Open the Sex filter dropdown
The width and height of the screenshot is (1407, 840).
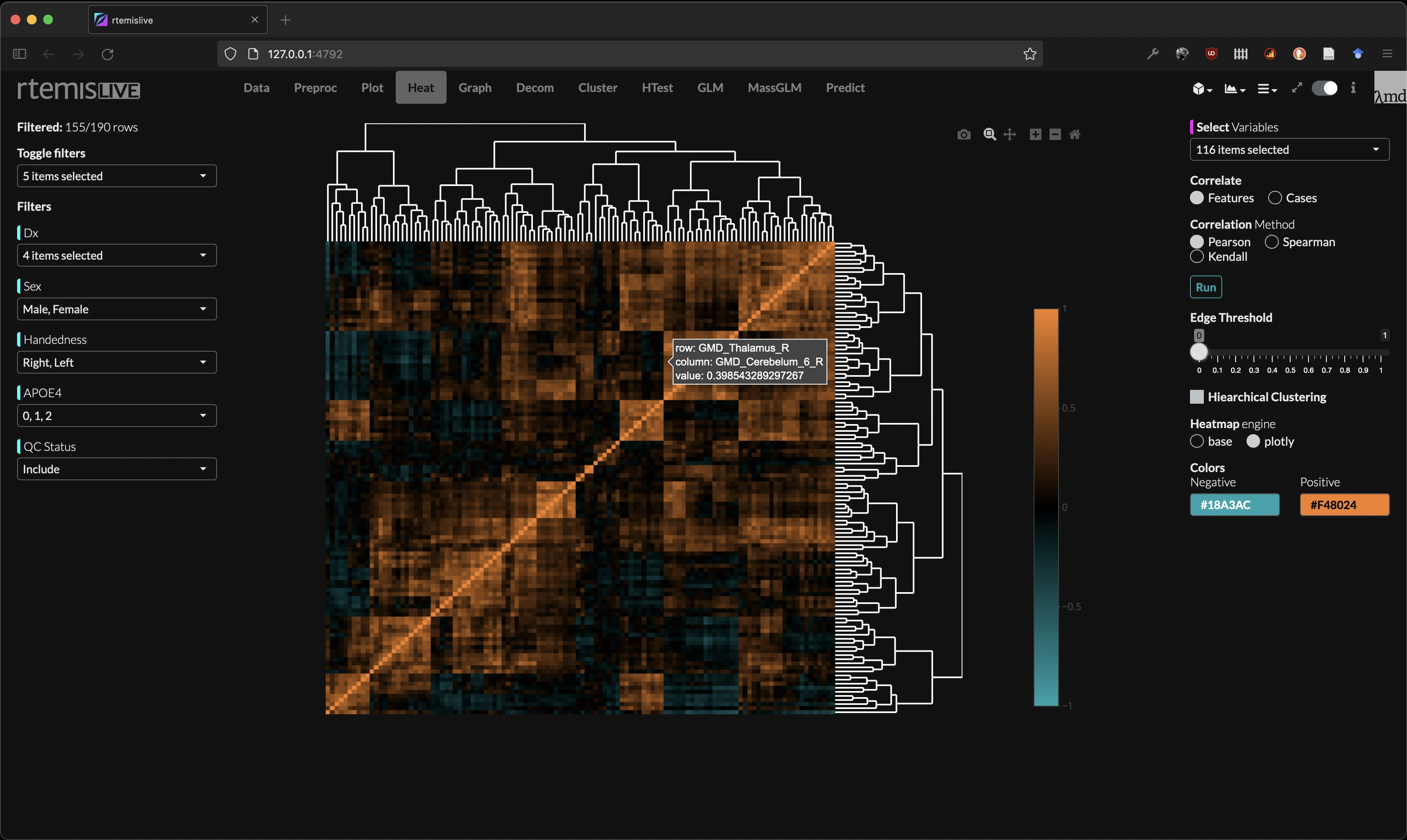tap(116, 309)
